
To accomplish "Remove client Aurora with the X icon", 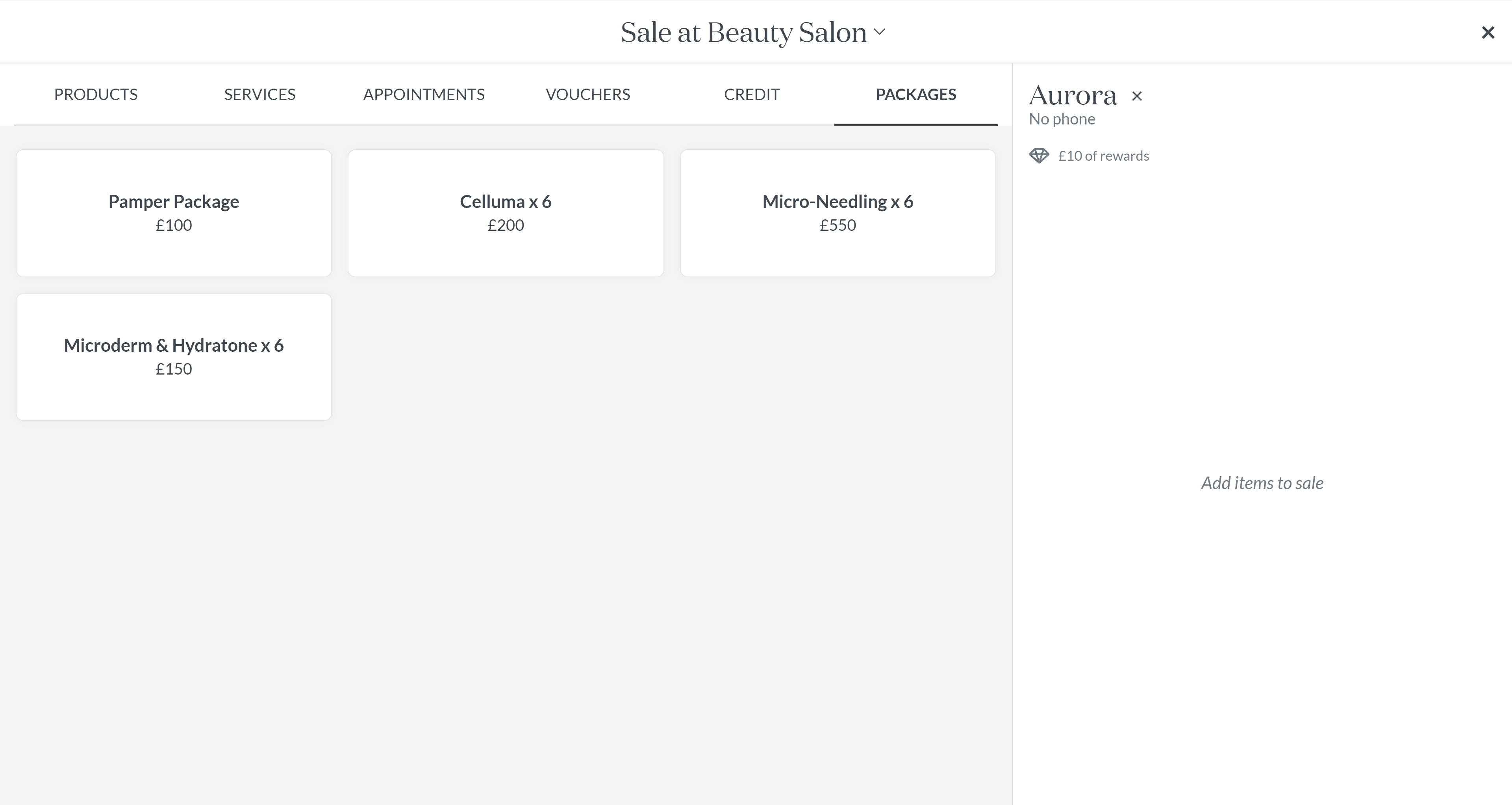I will (x=1137, y=96).
